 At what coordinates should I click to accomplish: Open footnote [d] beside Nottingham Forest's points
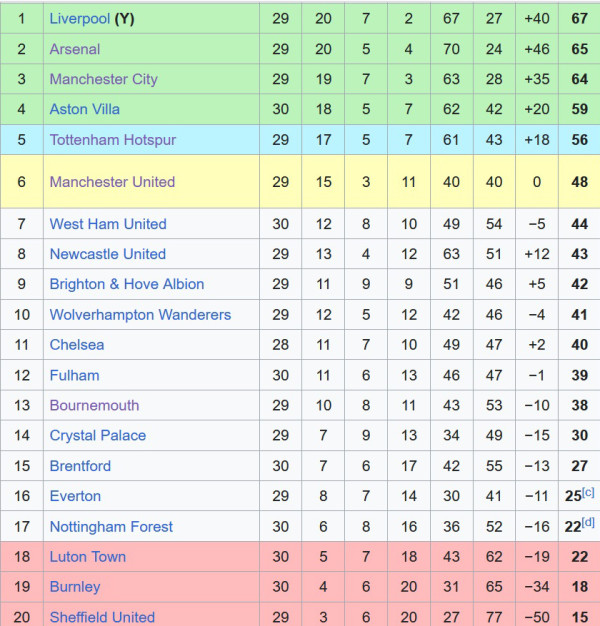[588, 522]
